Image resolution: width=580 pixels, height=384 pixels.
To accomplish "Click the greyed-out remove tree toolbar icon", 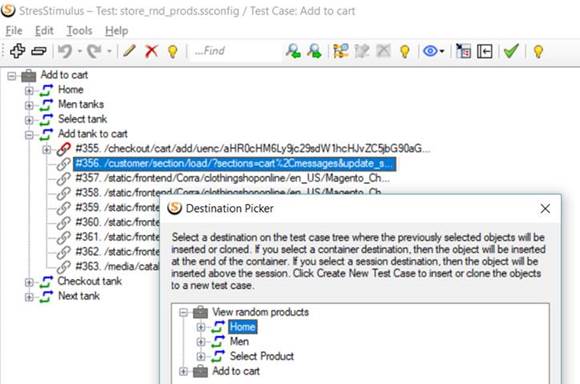I will 384,51.
